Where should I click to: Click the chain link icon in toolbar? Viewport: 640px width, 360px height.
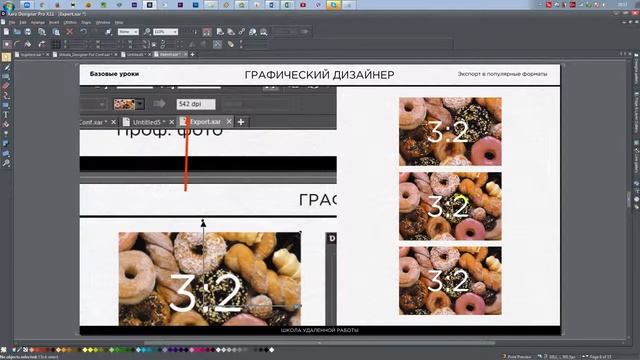pos(242,32)
